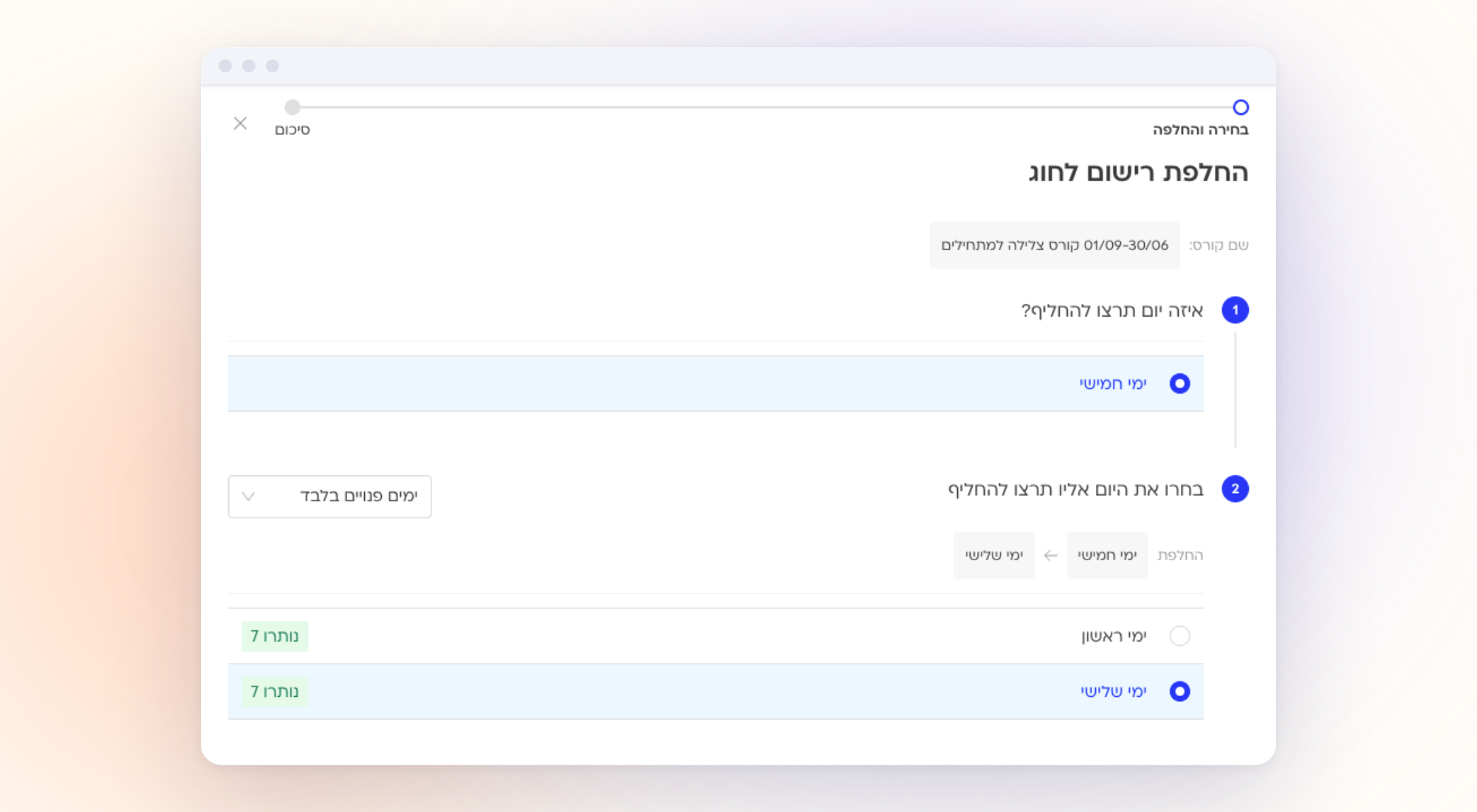Click the בחירה והחלפה step label
Viewport: 1477px width, 812px height.
coord(1201,130)
